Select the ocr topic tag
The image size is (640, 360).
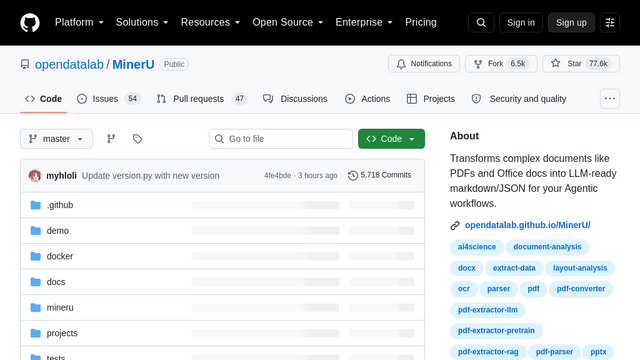(464, 289)
